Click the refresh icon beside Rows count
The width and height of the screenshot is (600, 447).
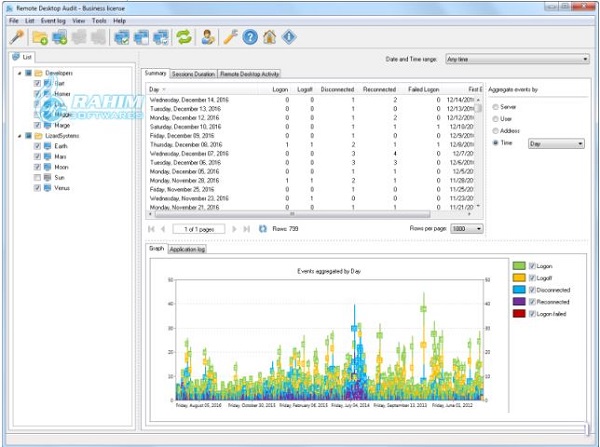[262, 228]
